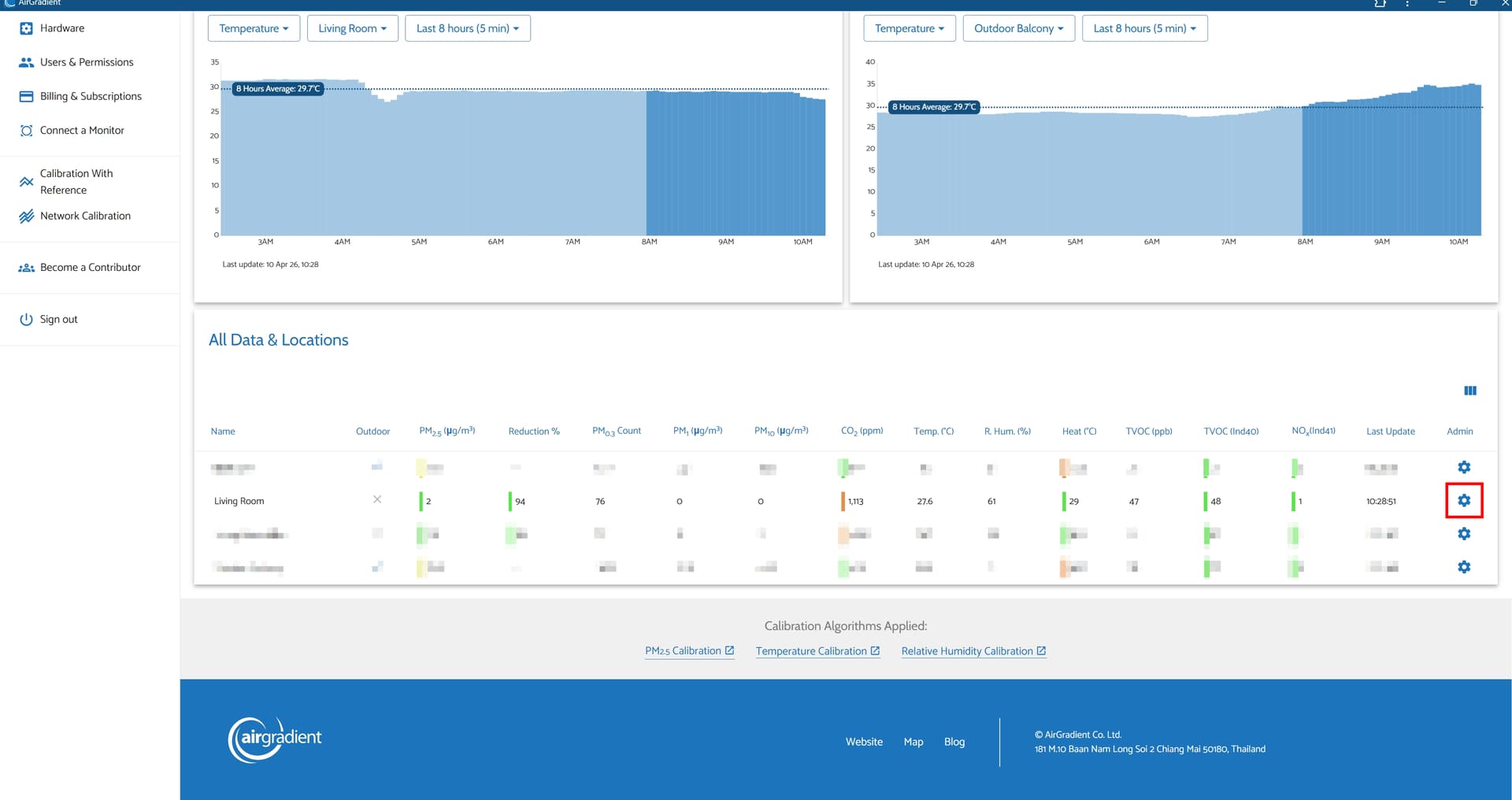1512x800 pixels.
Task: Click the Become a Contributor icon
Action: click(26, 268)
